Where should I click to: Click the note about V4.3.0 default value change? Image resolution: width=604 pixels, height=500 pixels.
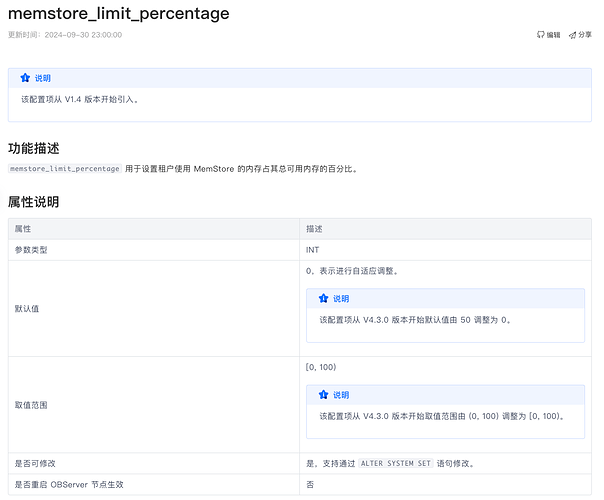pos(415,320)
